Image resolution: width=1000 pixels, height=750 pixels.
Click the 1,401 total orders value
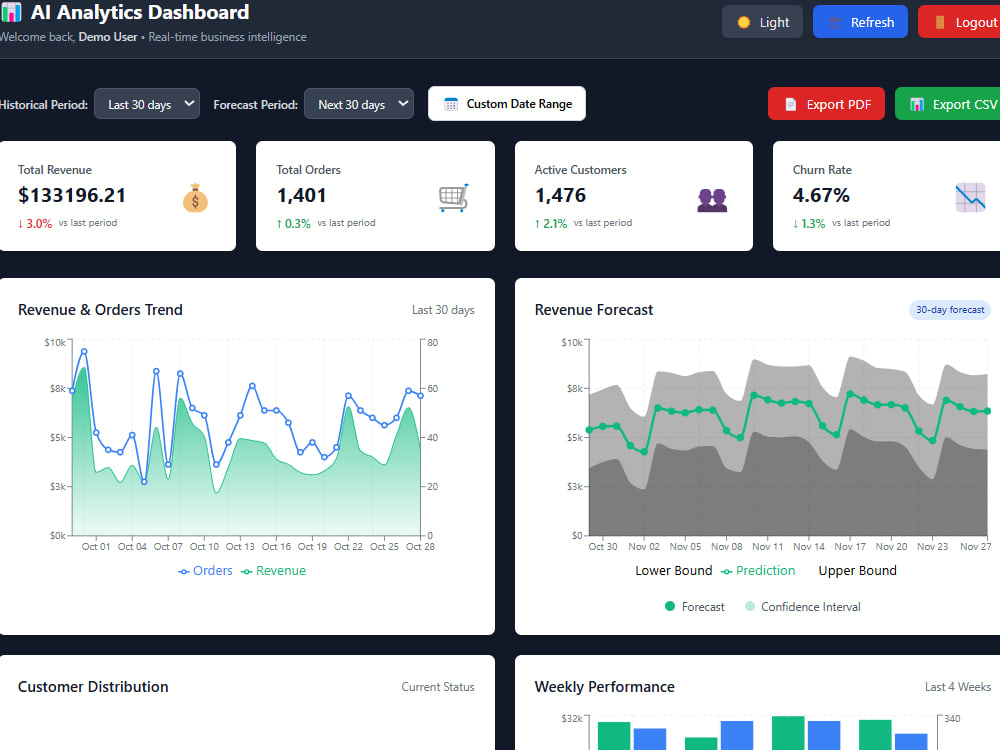point(301,195)
